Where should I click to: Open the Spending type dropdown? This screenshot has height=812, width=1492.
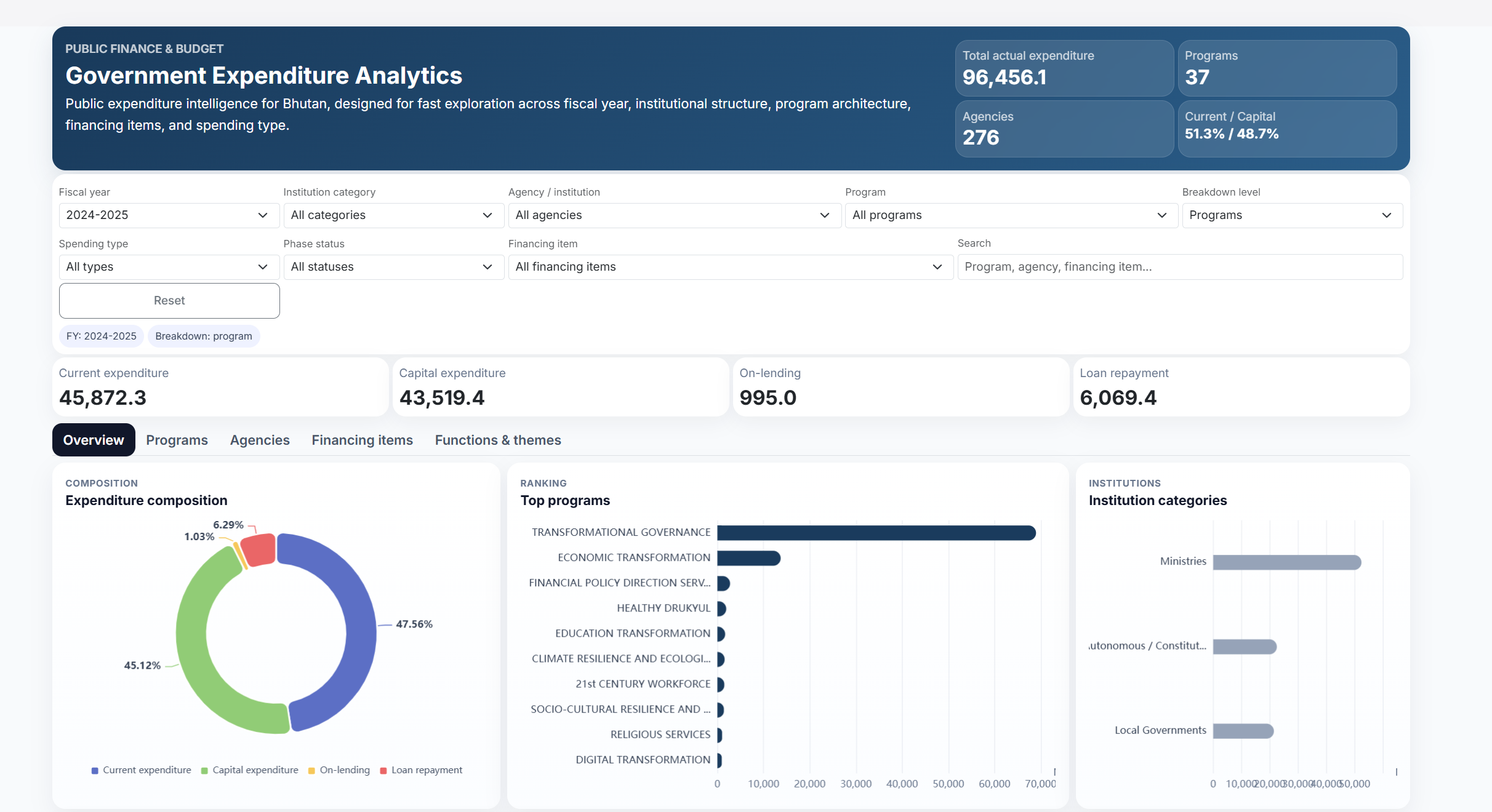coord(169,267)
